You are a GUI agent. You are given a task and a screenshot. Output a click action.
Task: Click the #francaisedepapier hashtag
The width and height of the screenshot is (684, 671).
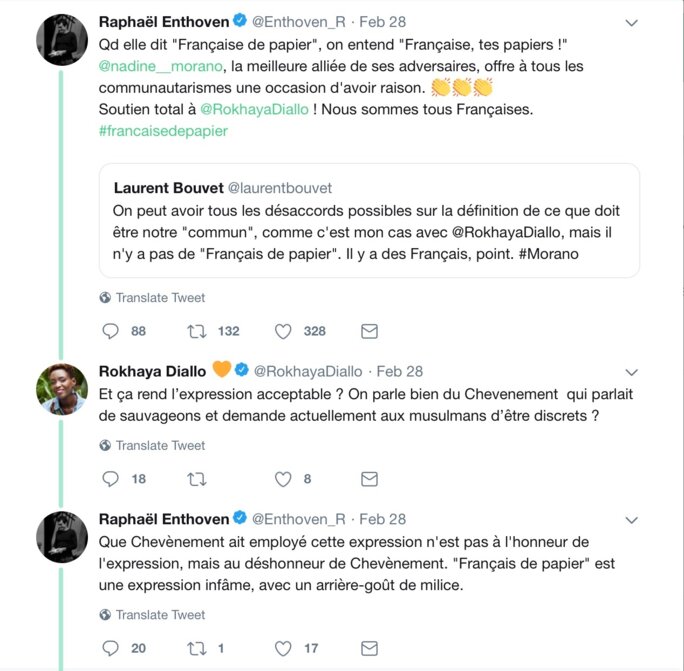(x=163, y=131)
